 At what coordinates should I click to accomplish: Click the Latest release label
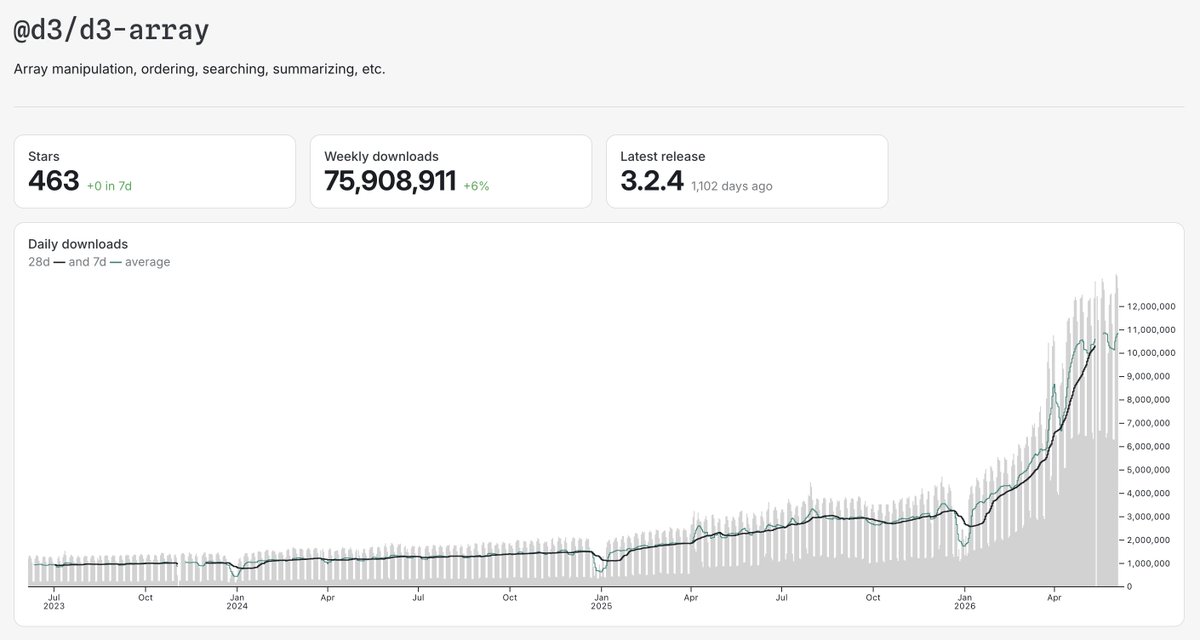point(663,157)
